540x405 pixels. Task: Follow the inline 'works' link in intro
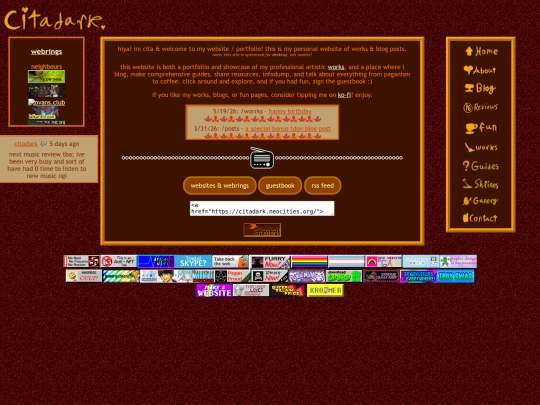[336, 67]
